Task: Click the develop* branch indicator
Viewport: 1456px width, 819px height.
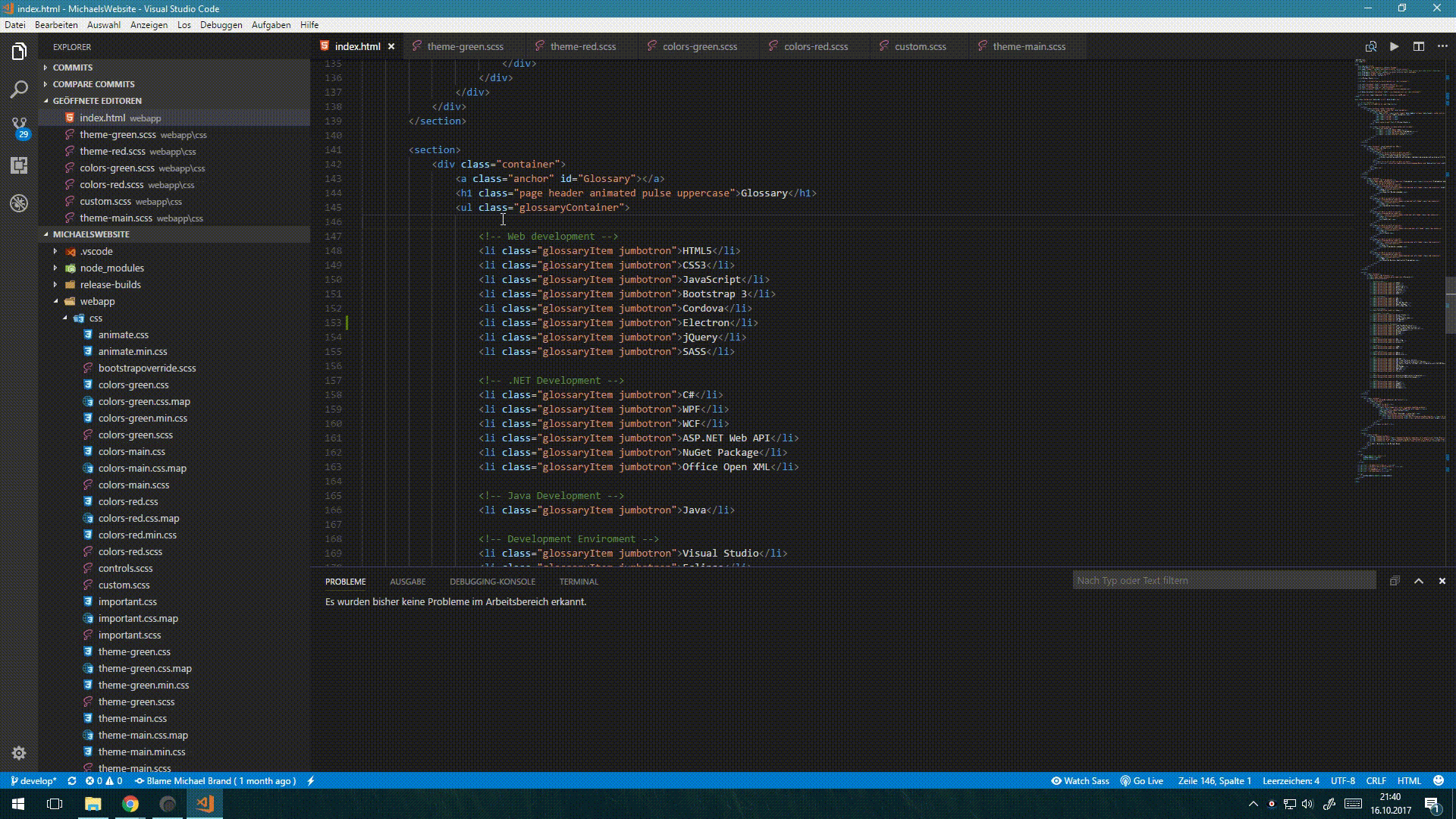Action: click(x=34, y=780)
